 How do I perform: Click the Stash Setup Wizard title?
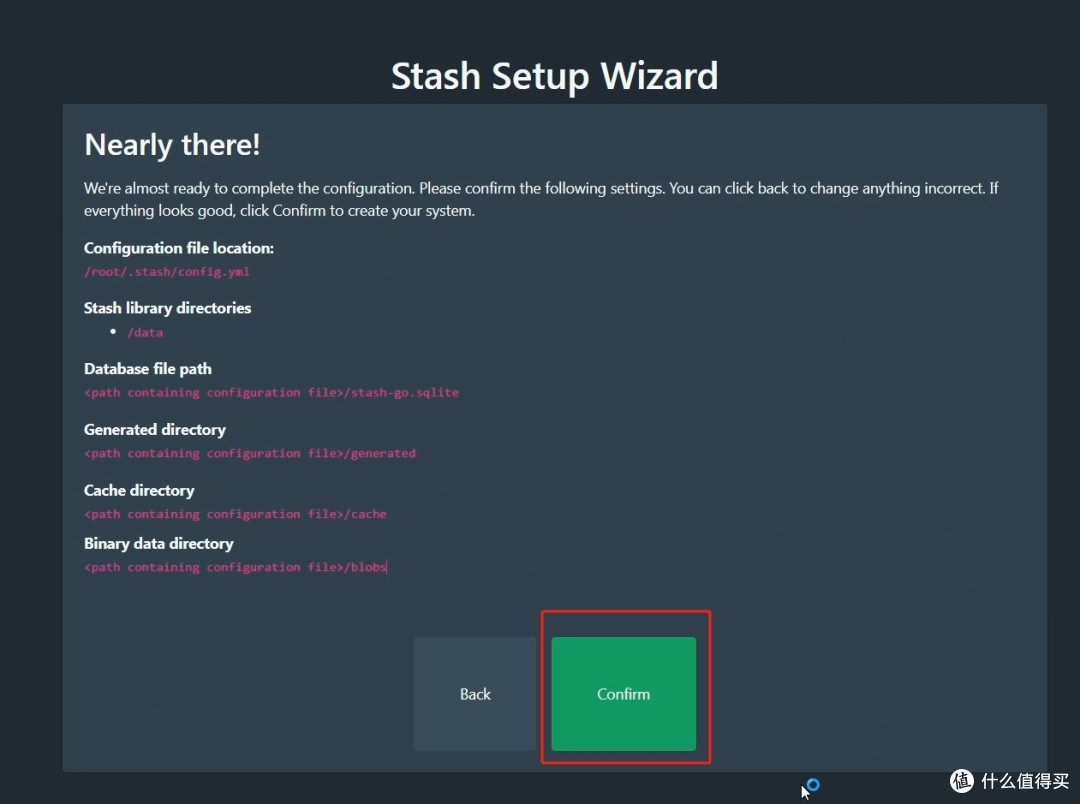(x=554, y=76)
